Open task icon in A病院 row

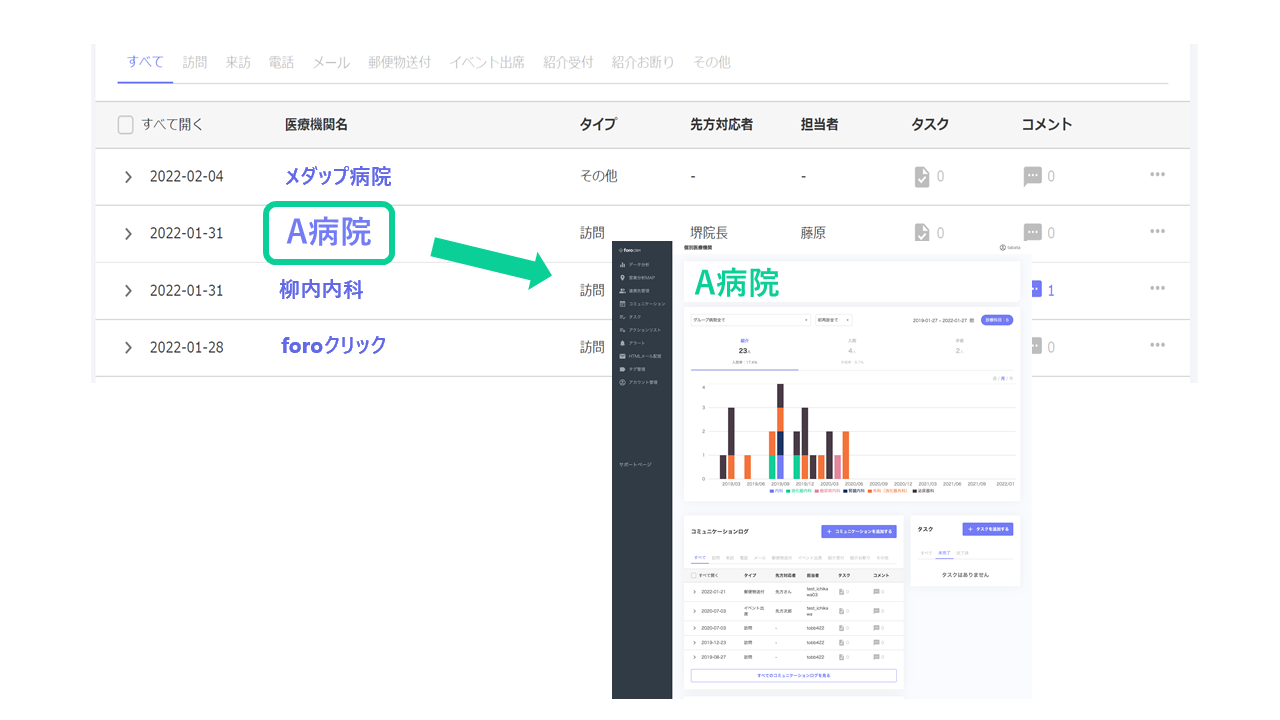point(922,233)
